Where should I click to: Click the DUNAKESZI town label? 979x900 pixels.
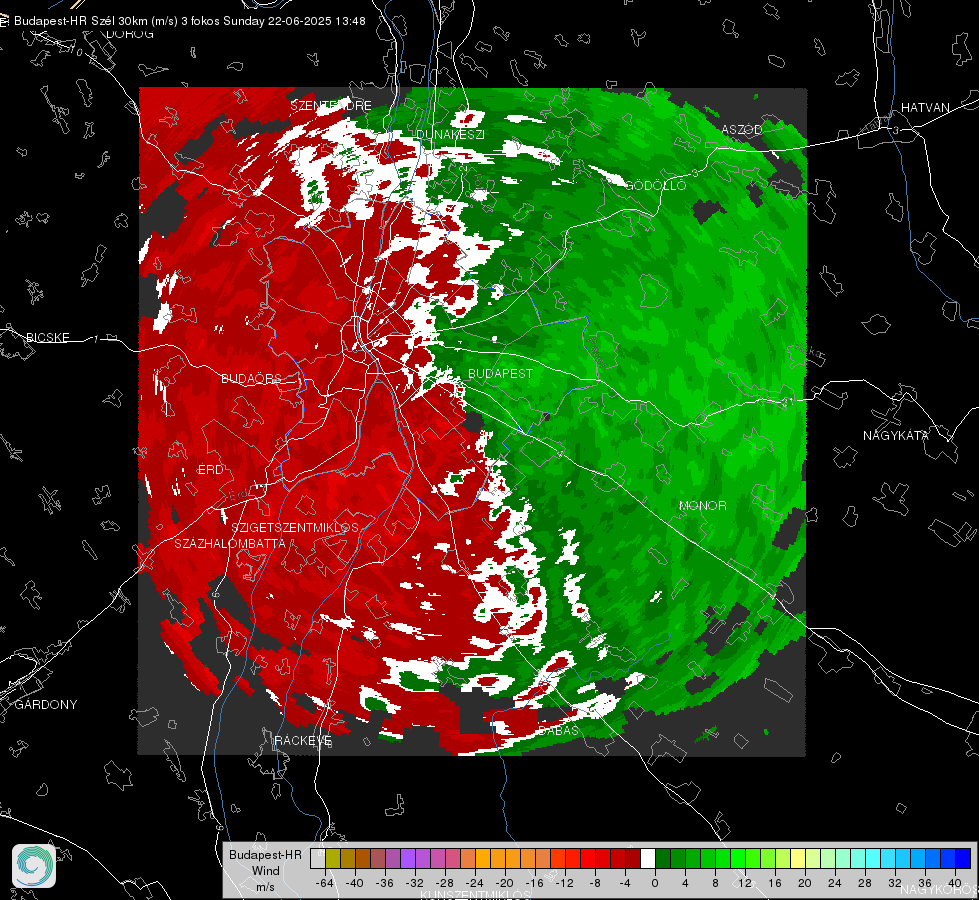point(450,134)
